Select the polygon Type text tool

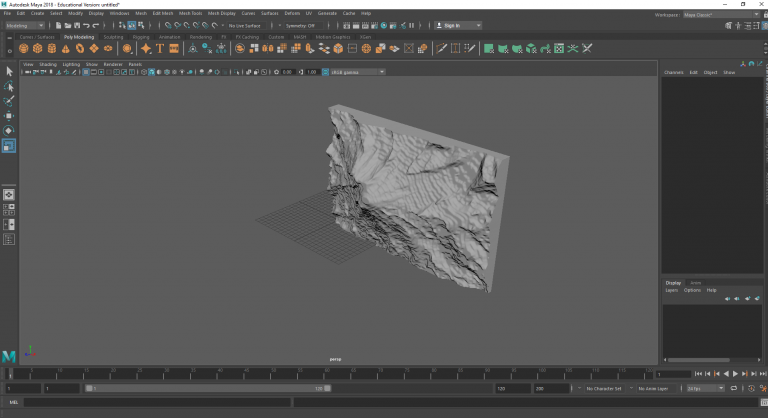click(159, 48)
